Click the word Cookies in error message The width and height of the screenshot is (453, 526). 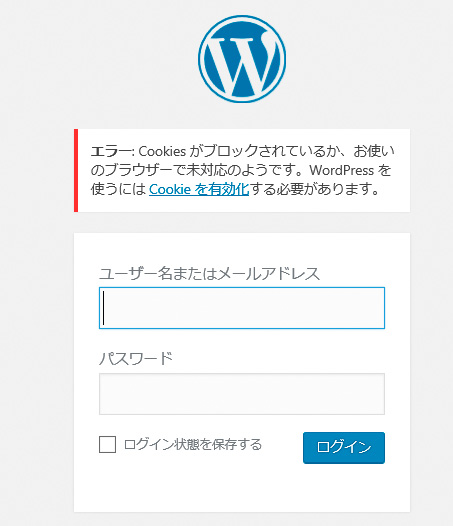coord(162,151)
